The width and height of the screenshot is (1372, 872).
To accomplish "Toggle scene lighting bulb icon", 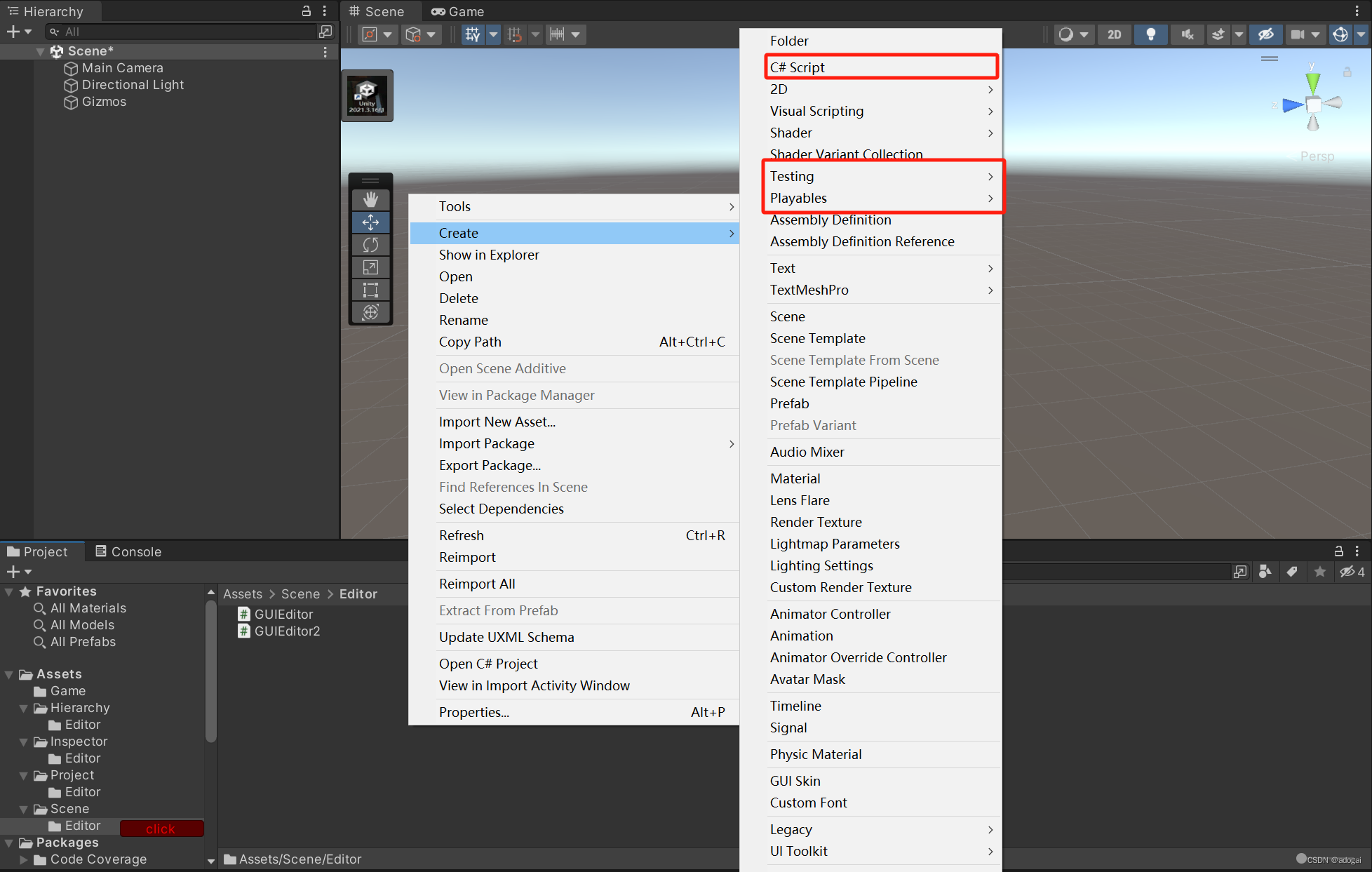I will [1150, 34].
